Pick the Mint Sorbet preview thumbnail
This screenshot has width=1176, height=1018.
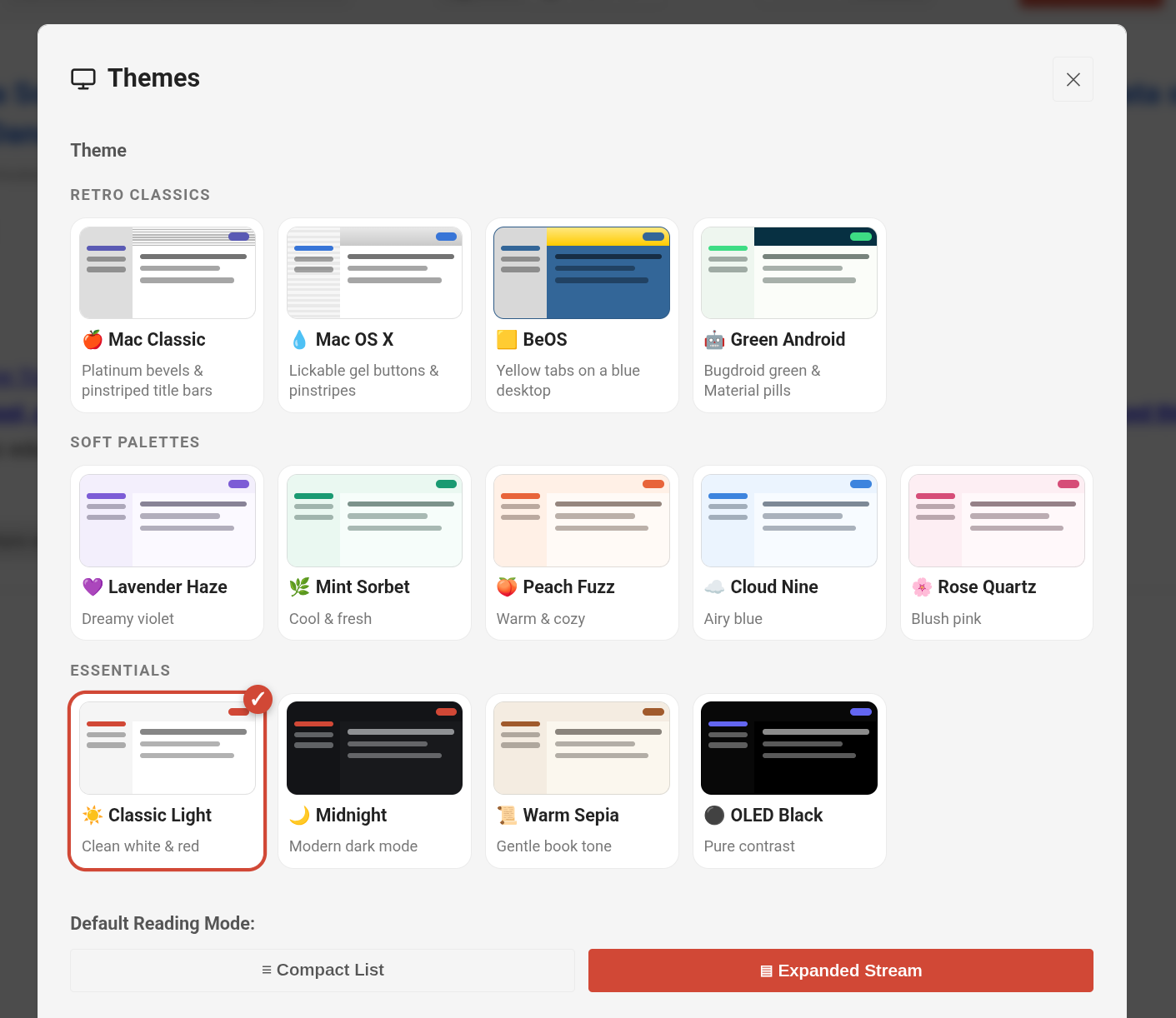375,521
